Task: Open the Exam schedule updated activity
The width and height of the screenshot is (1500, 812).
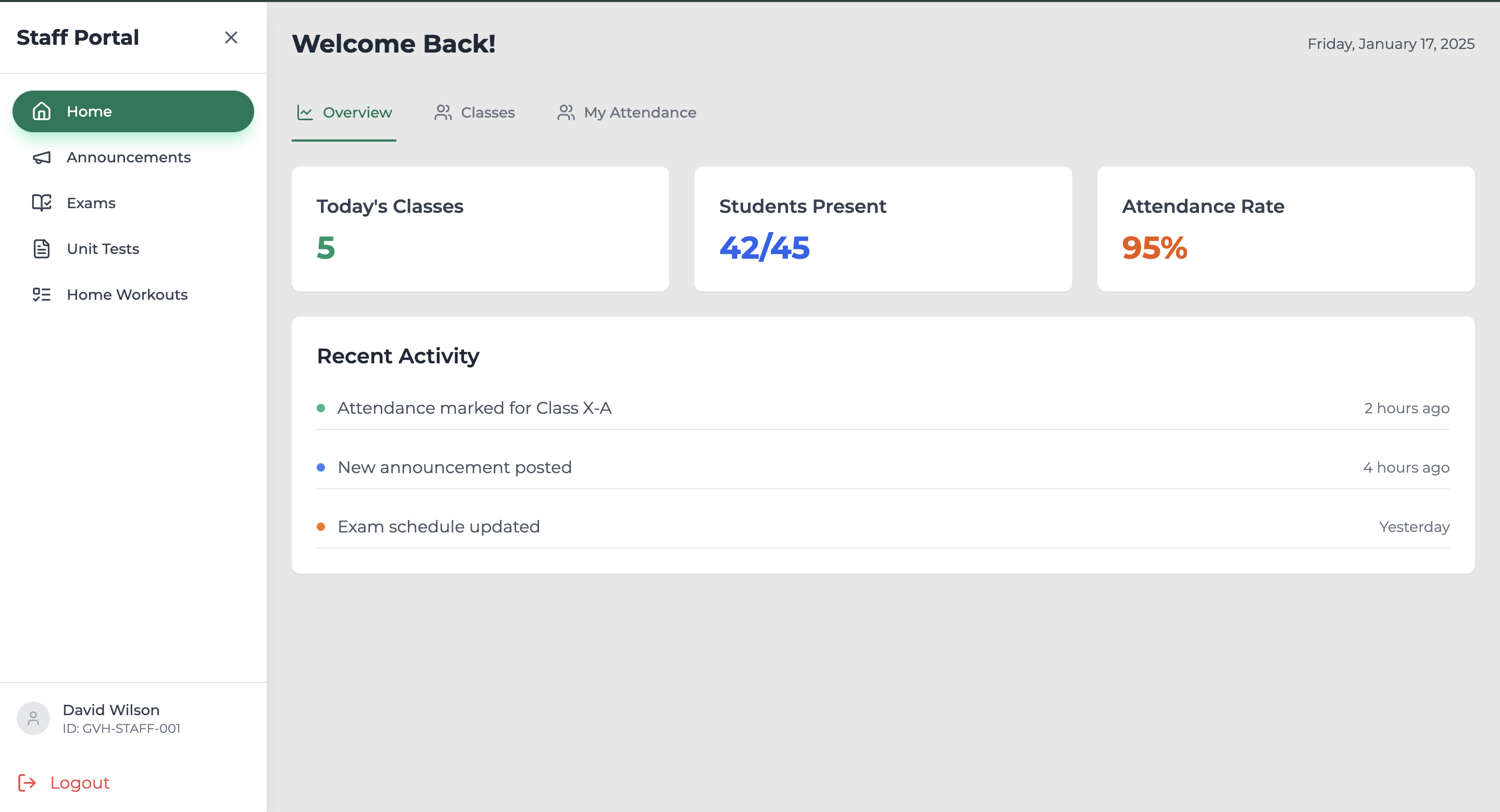Action: [x=439, y=527]
